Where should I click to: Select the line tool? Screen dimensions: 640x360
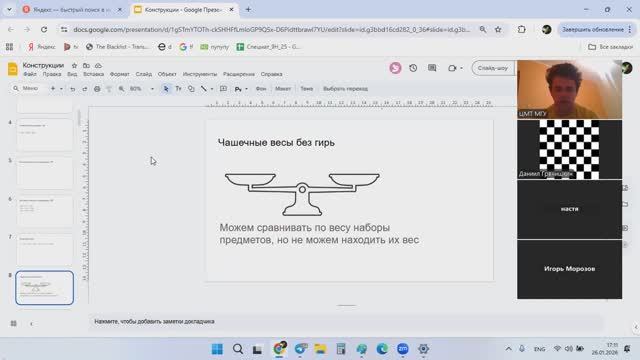tap(204, 89)
